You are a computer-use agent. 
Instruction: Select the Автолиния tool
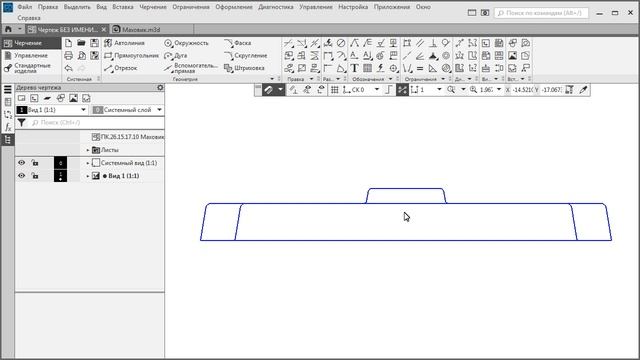point(124,43)
